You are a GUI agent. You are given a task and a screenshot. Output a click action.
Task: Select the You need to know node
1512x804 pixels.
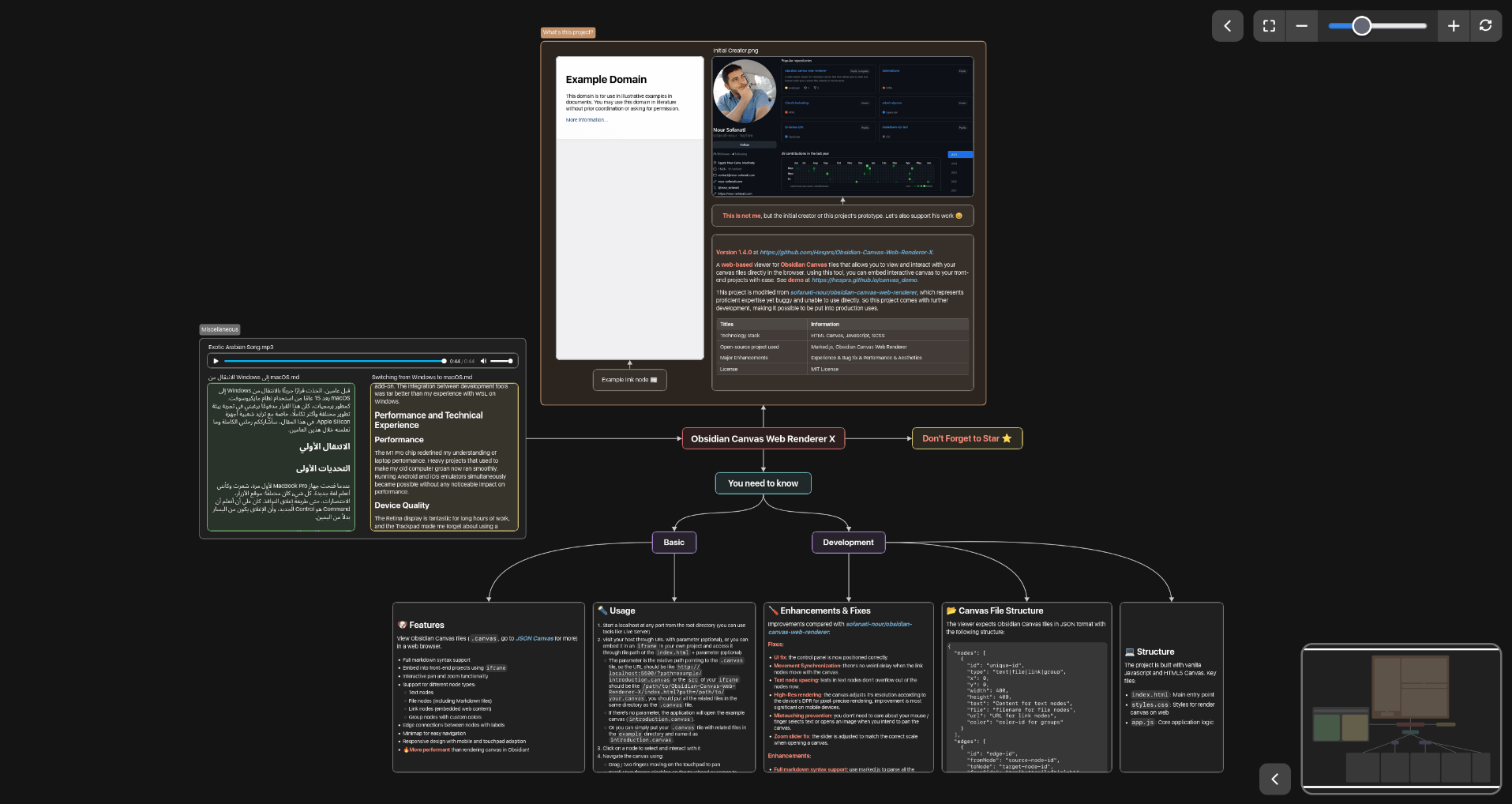click(x=762, y=483)
